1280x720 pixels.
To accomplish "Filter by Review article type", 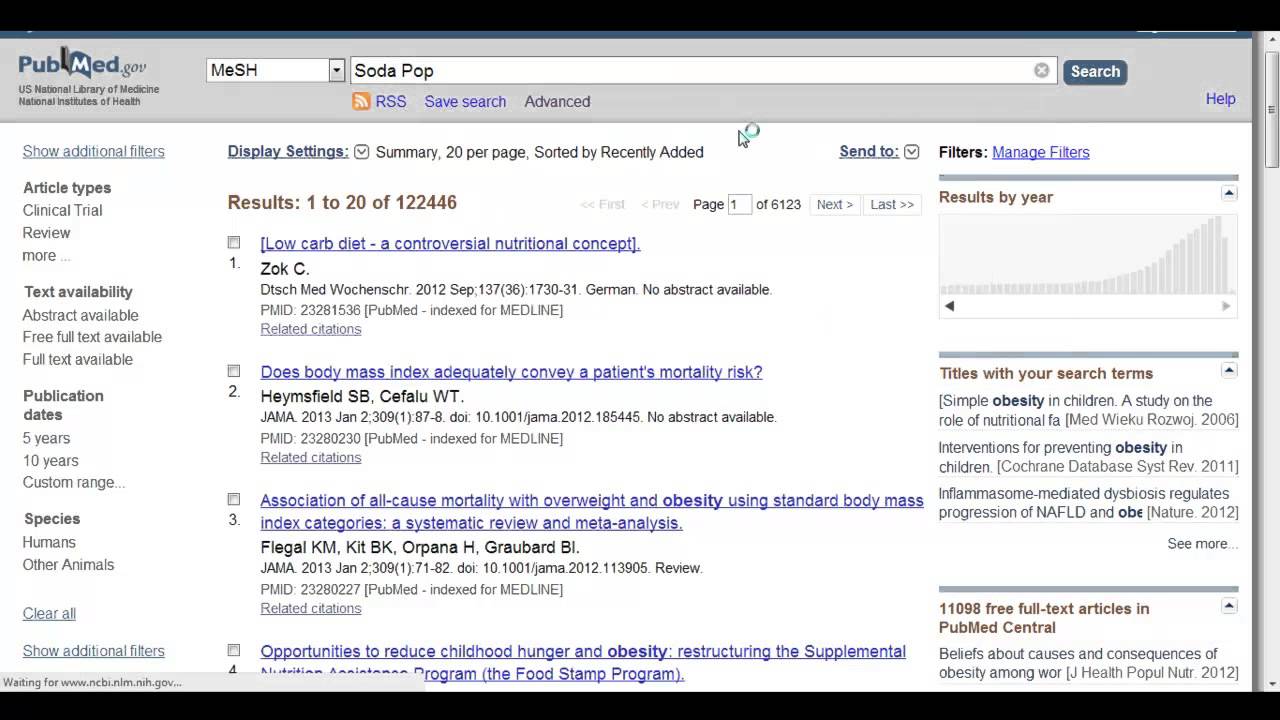I will 46,233.
